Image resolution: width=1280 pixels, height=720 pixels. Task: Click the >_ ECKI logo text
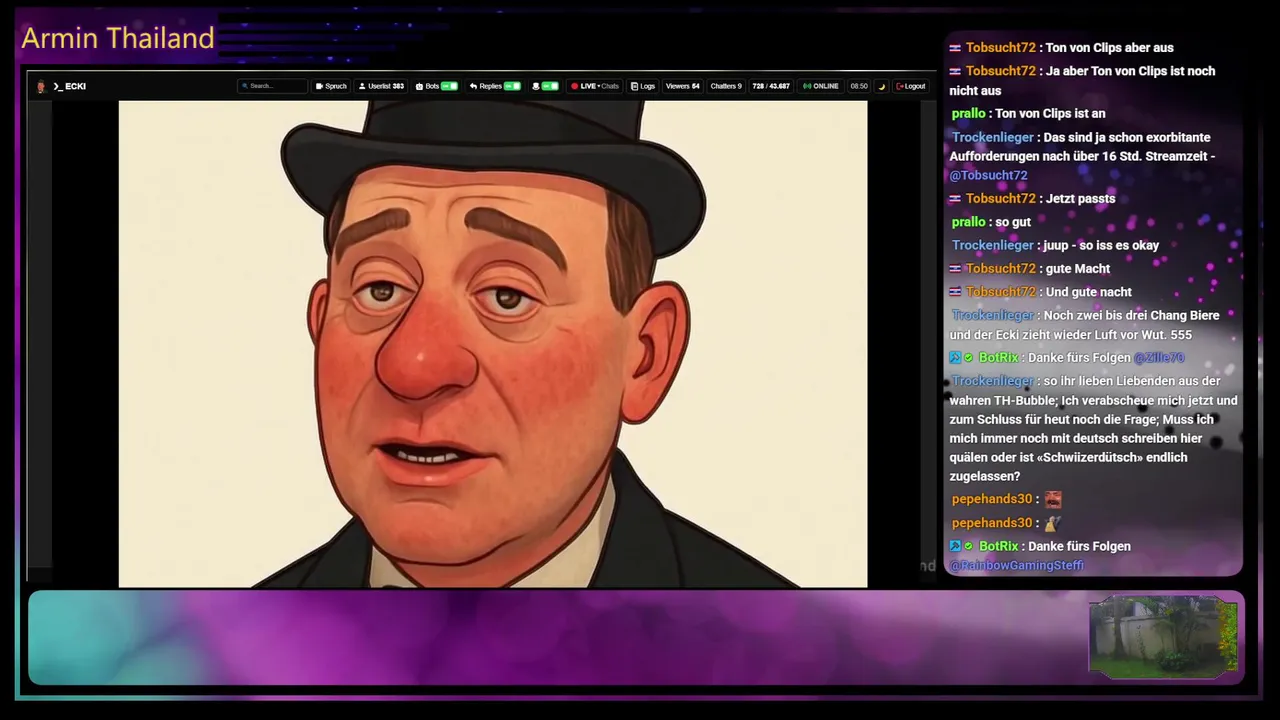(x=70, y=86)
